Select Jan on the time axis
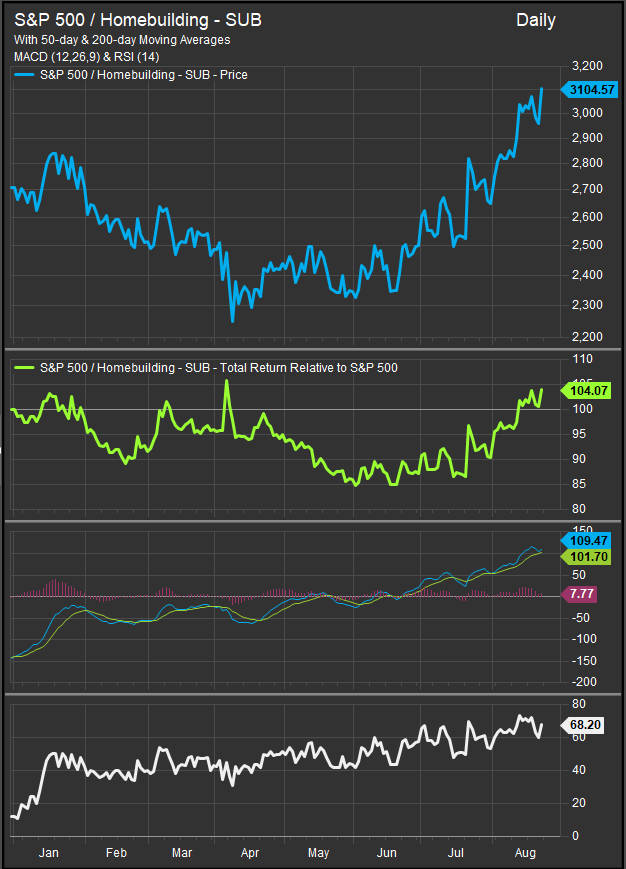The image size is (626, 869). (47, 855)
